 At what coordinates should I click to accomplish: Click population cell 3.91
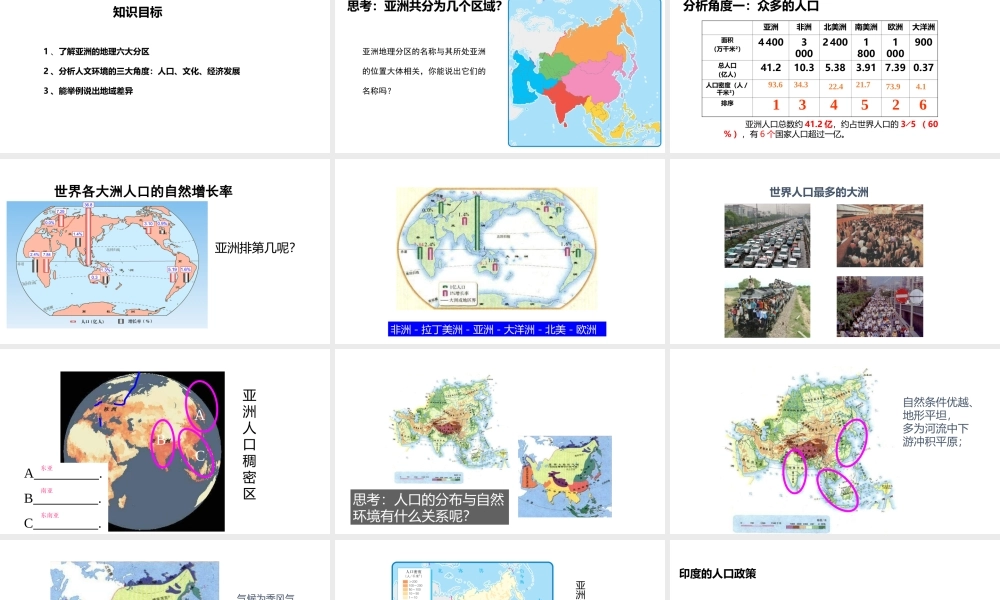(x=865, y=68)
